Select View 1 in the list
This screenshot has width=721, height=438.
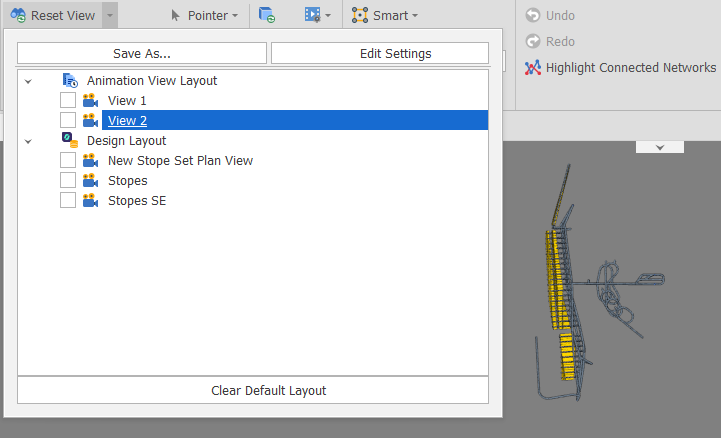coord(127,101)
